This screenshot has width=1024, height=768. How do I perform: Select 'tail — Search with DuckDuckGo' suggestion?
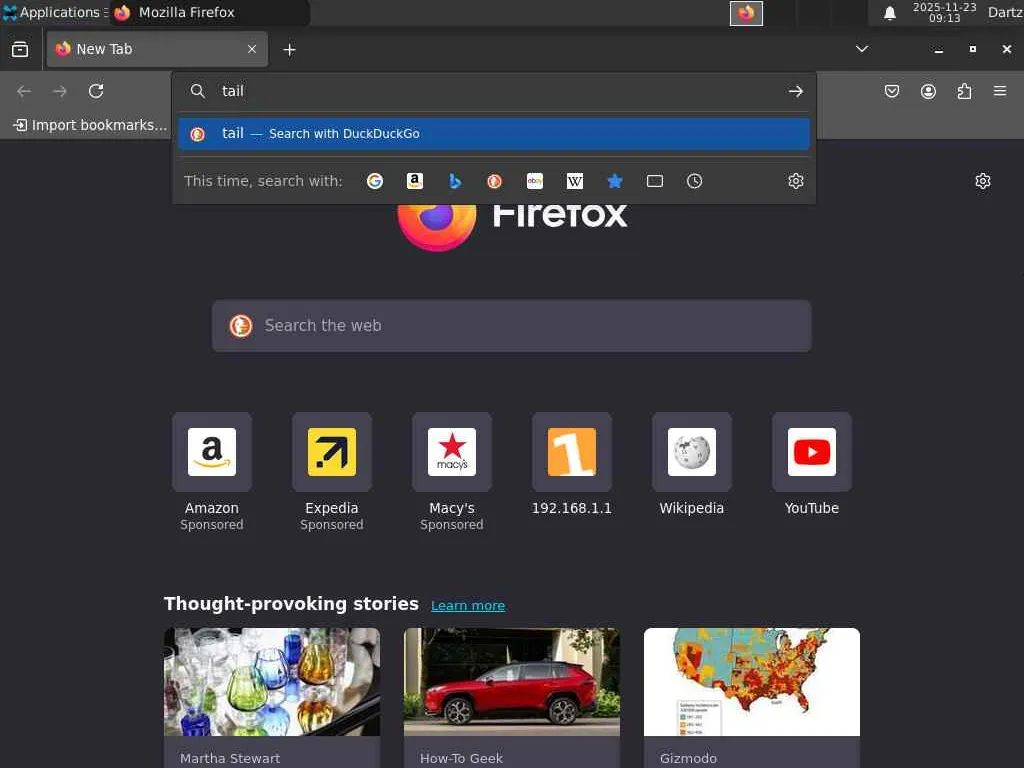[494, 134]
